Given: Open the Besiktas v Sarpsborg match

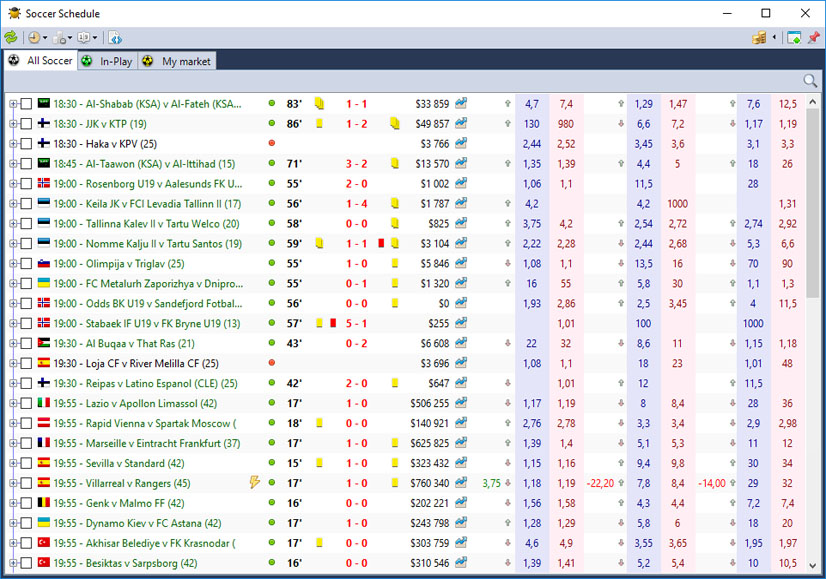Looking at the screenshot, I should coord(125,564).
